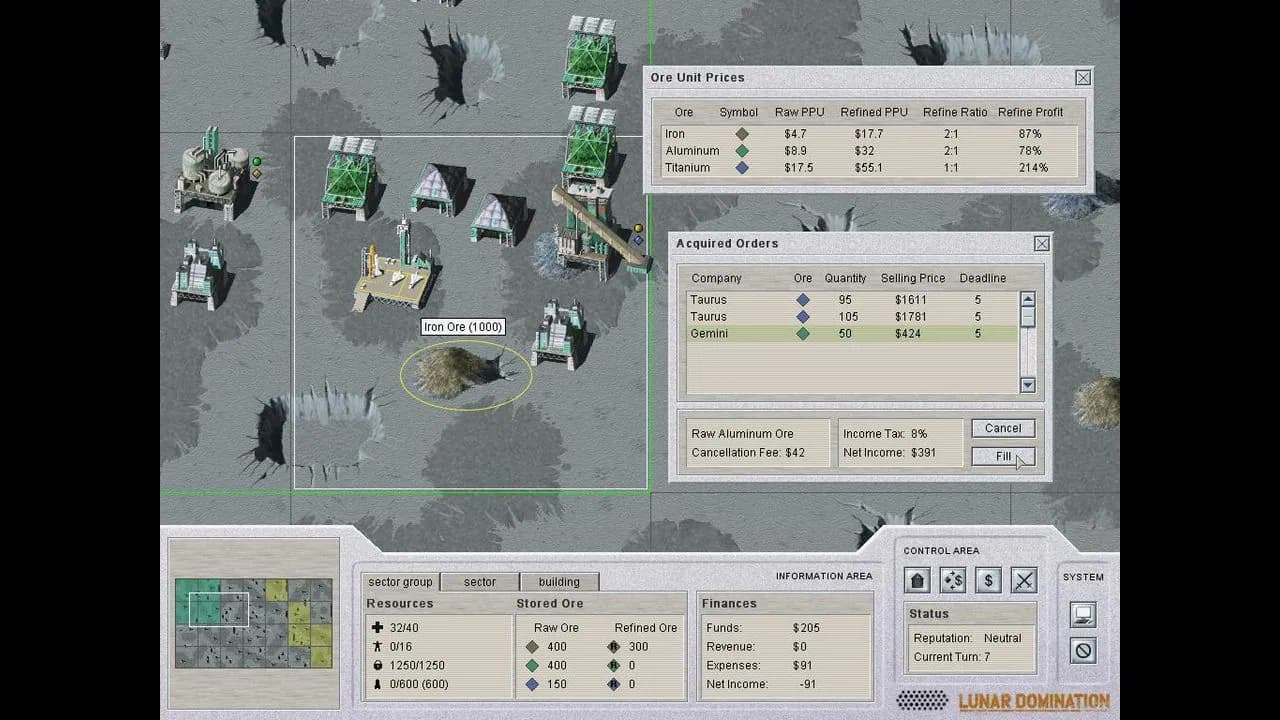Click the personnel figure resource icon
Screen dimensions: 1280x720
(377, 647)
